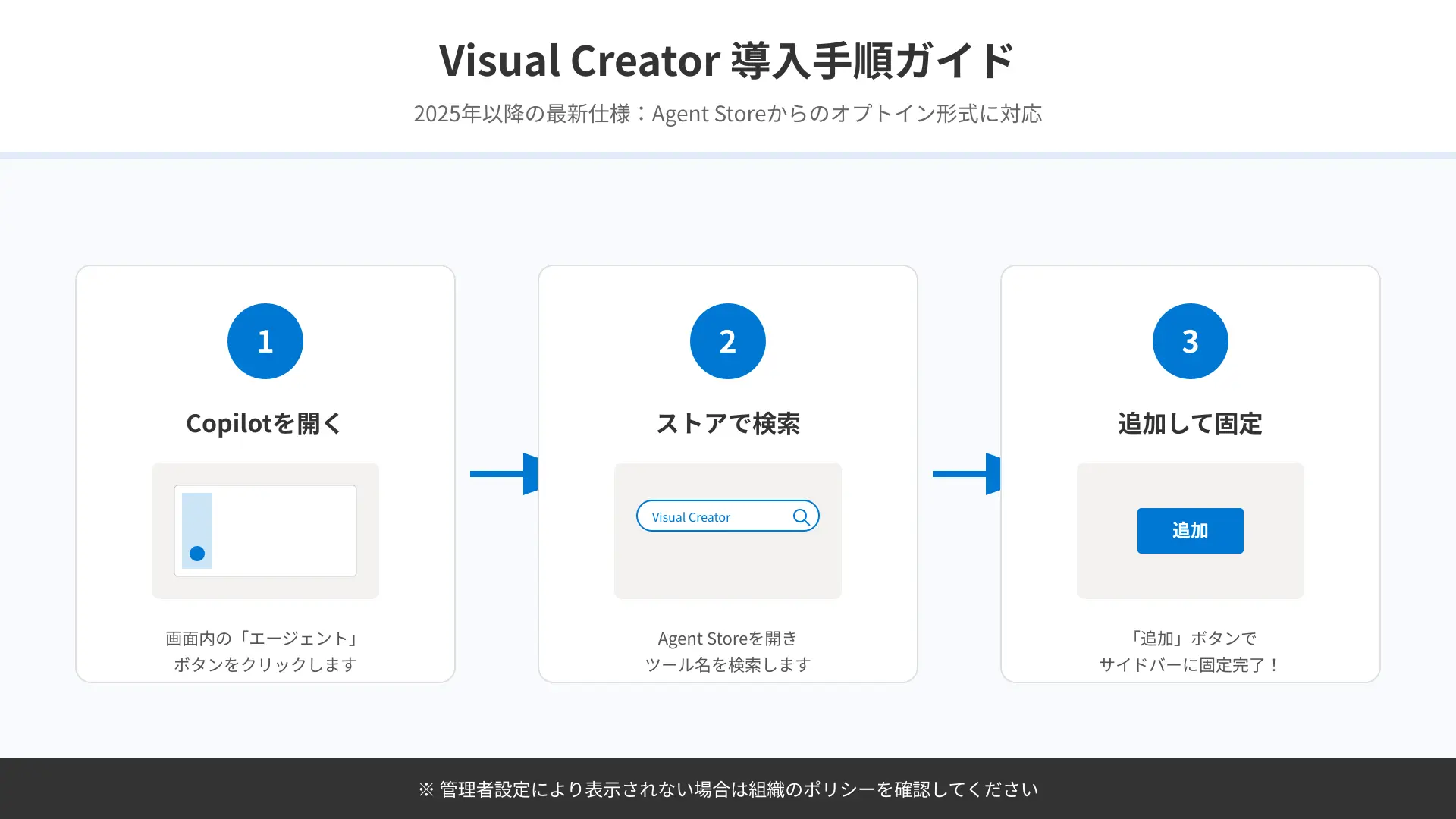Click the heading "追加して固定"

coord(1190,423)
